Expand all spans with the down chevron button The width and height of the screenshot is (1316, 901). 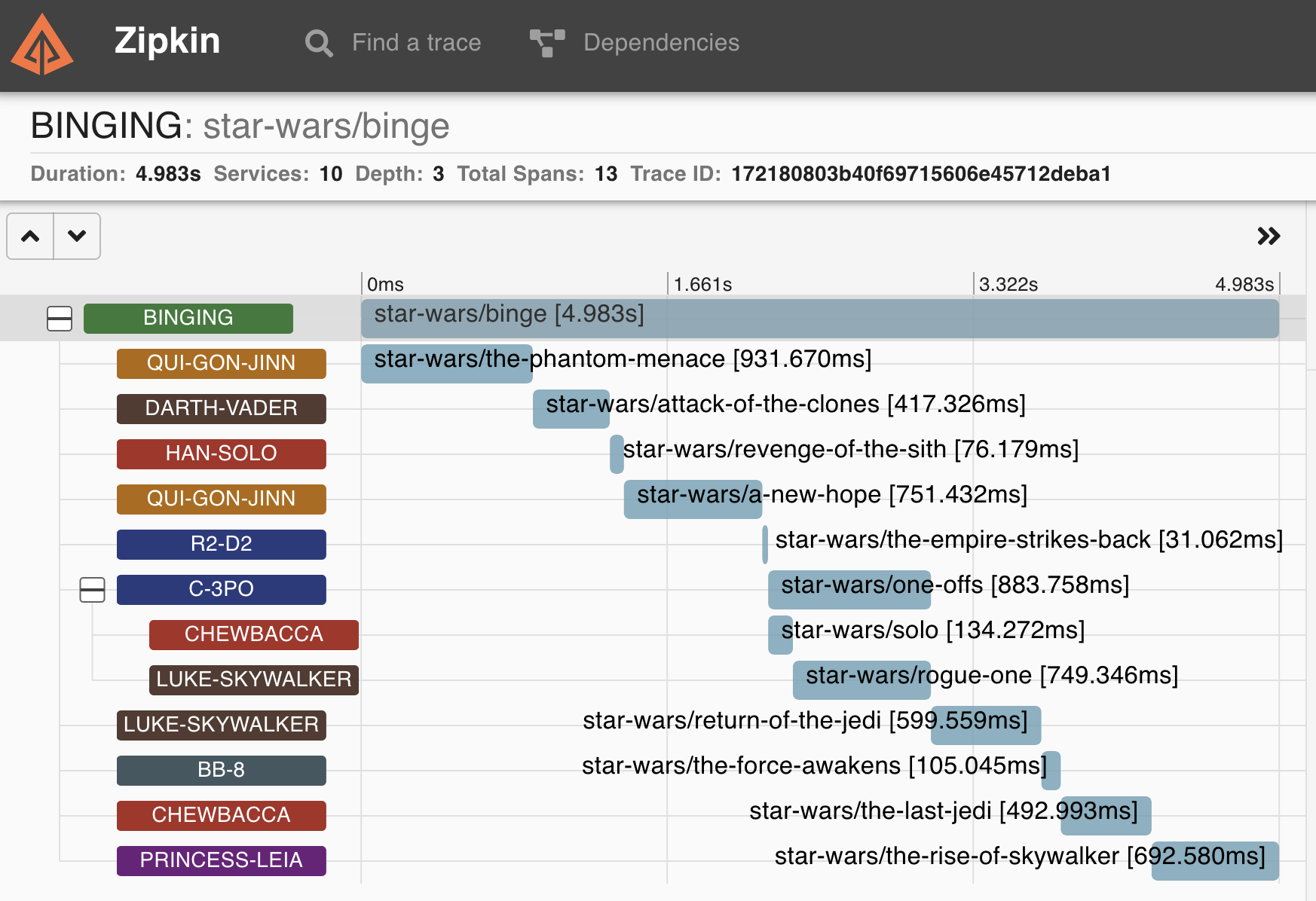77,237
